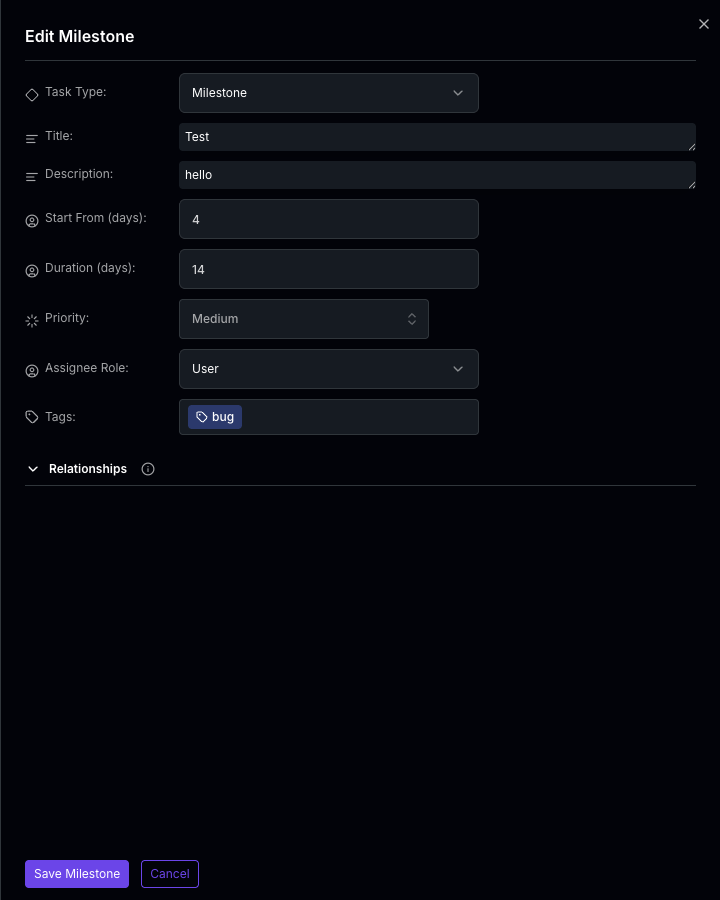Click the Relationships info icon
Viewport: 720px width, 900px height.
(148, 469)
